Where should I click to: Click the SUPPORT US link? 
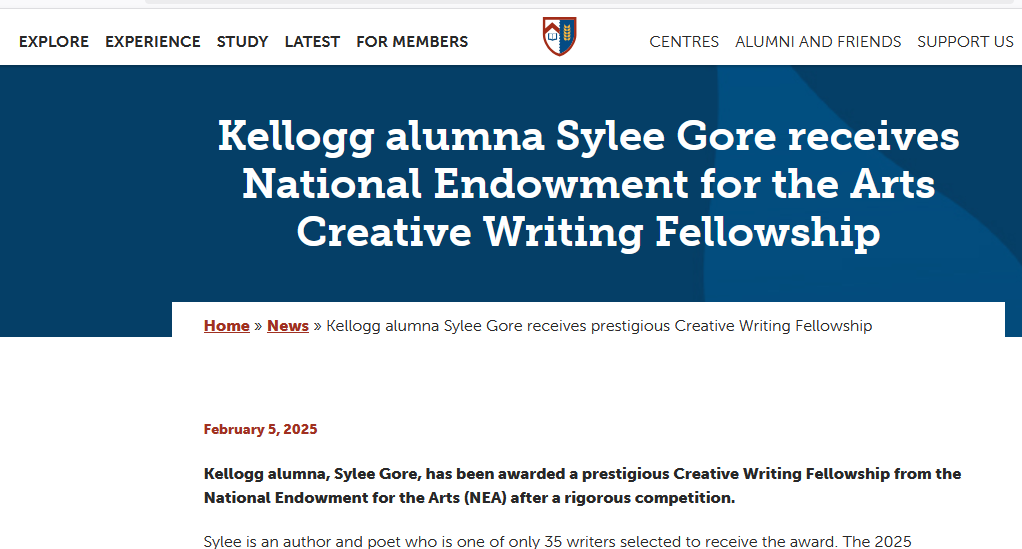(965, 42)
